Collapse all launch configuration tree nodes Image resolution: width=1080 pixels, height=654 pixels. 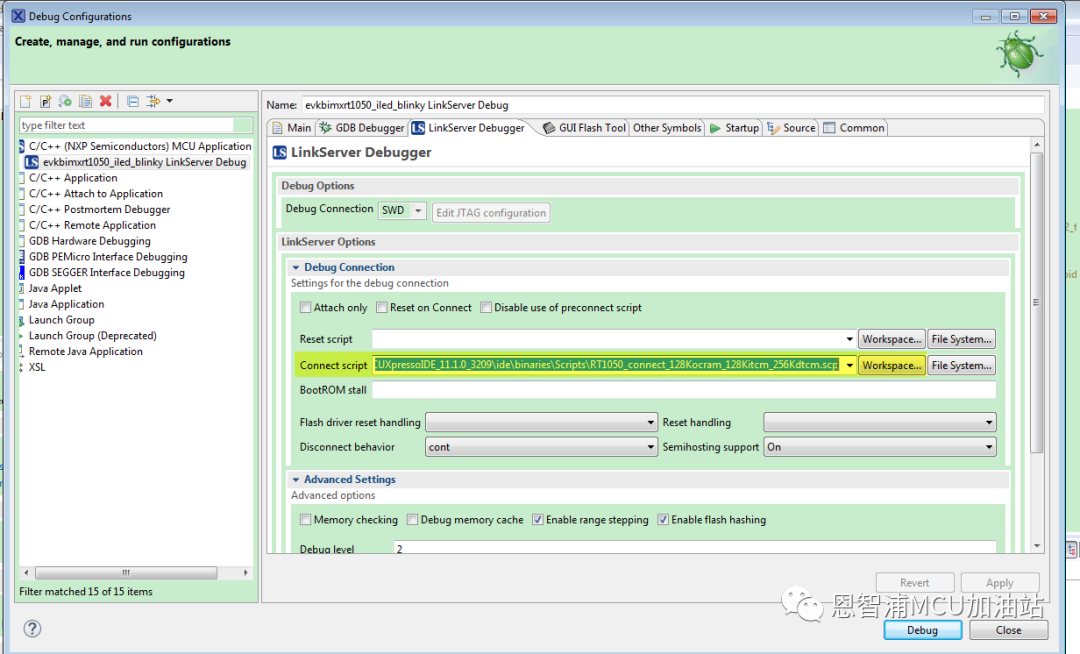pyautogui.click(x=133, y=101)
